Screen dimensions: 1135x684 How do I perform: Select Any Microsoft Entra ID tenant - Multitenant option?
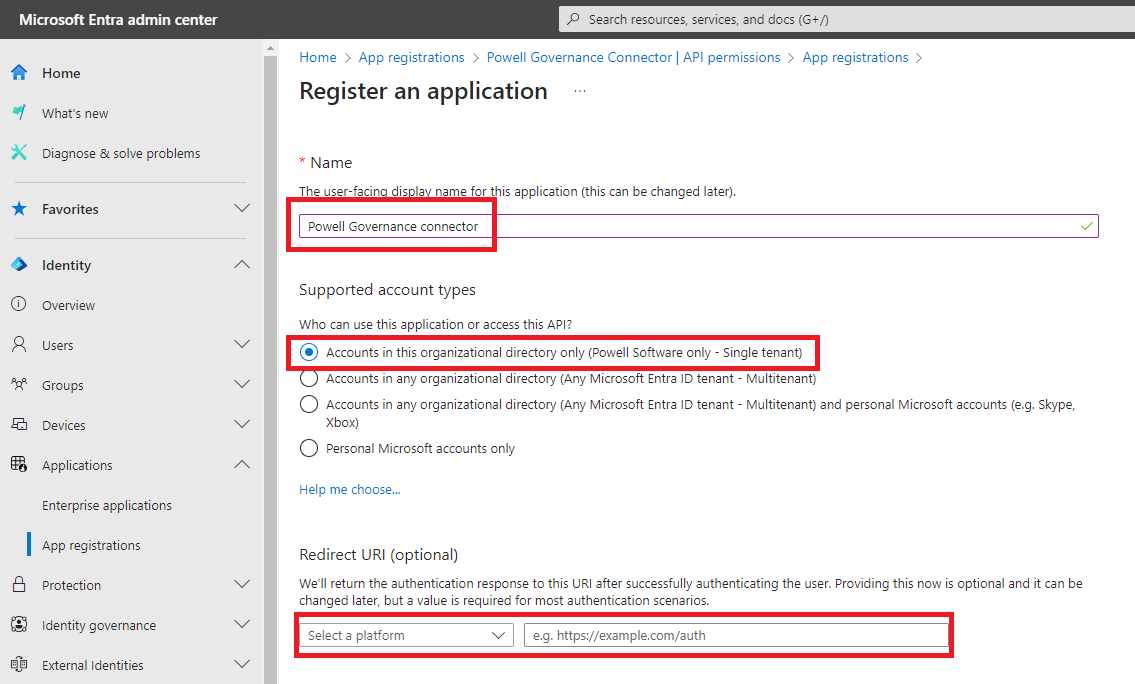309,379
